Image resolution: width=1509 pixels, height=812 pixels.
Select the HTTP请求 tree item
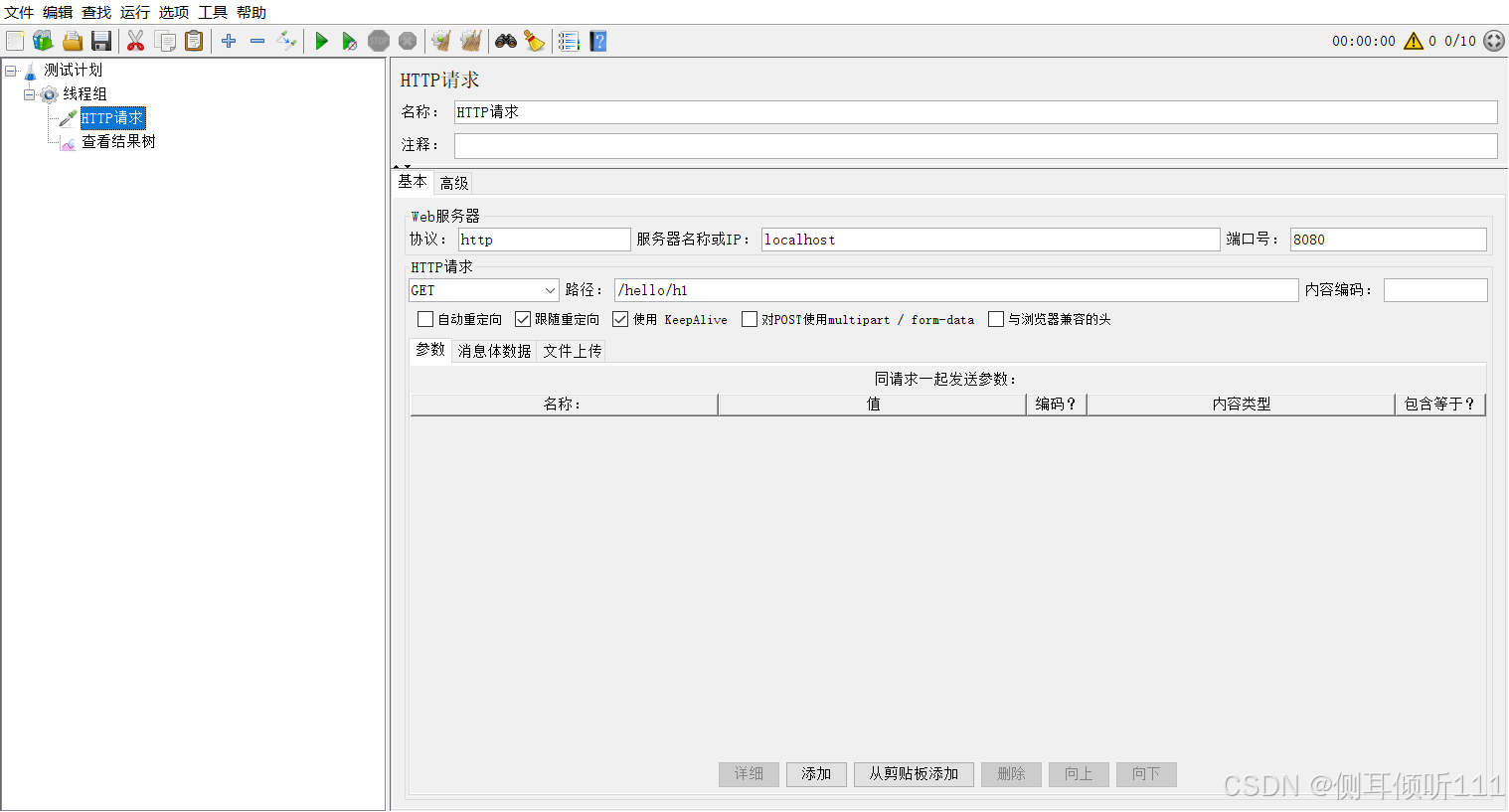point(112,117)
